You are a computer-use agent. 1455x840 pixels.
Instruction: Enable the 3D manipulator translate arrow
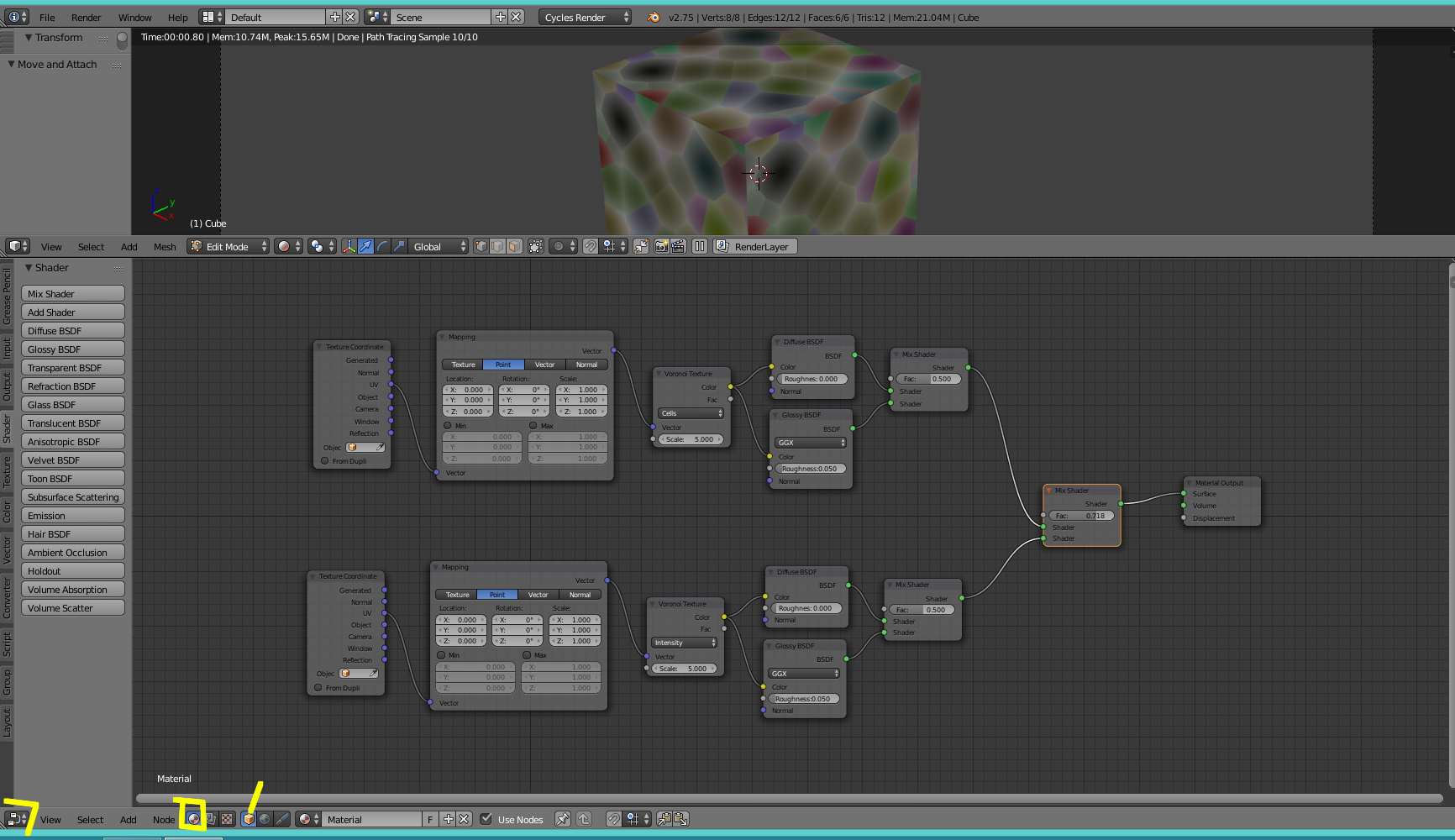[x=365, y=246]
